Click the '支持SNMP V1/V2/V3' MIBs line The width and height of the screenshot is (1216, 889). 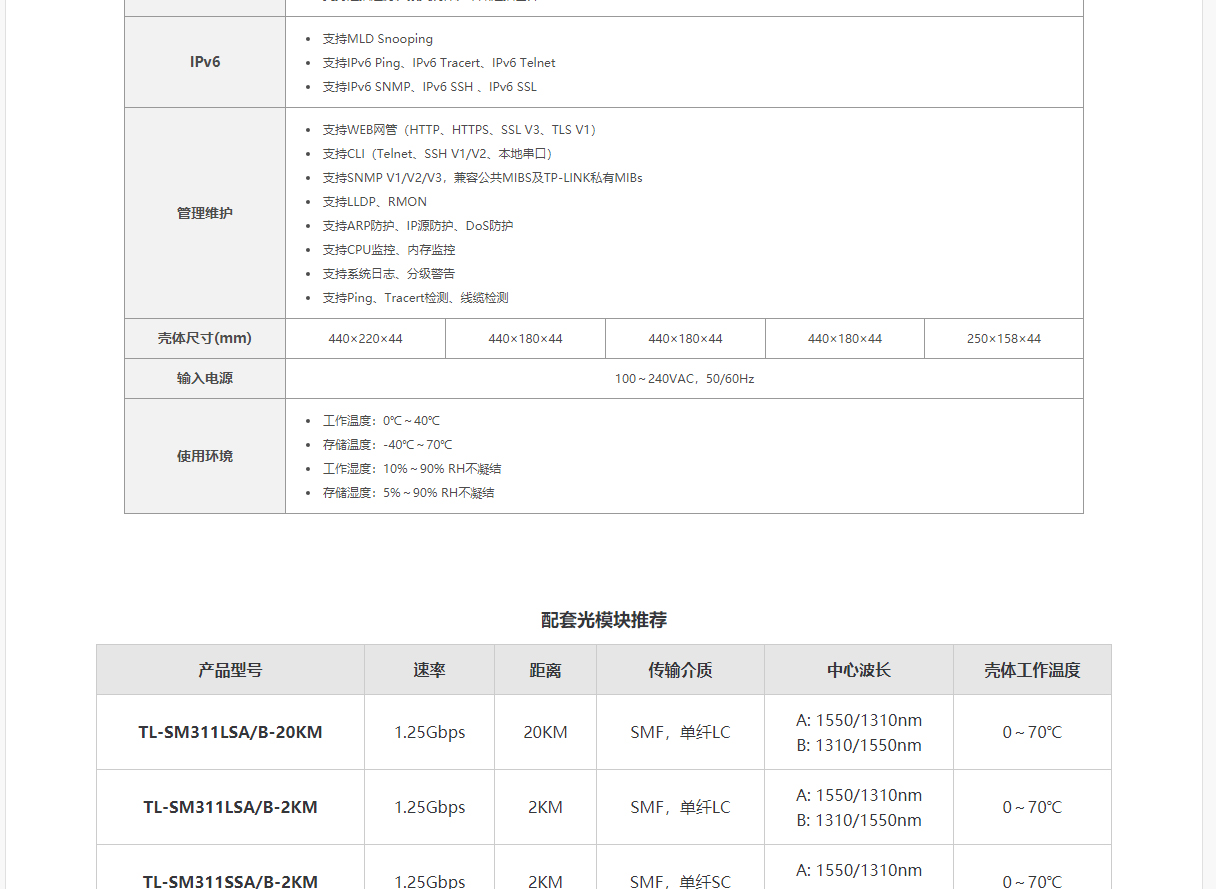click(482, 178)
